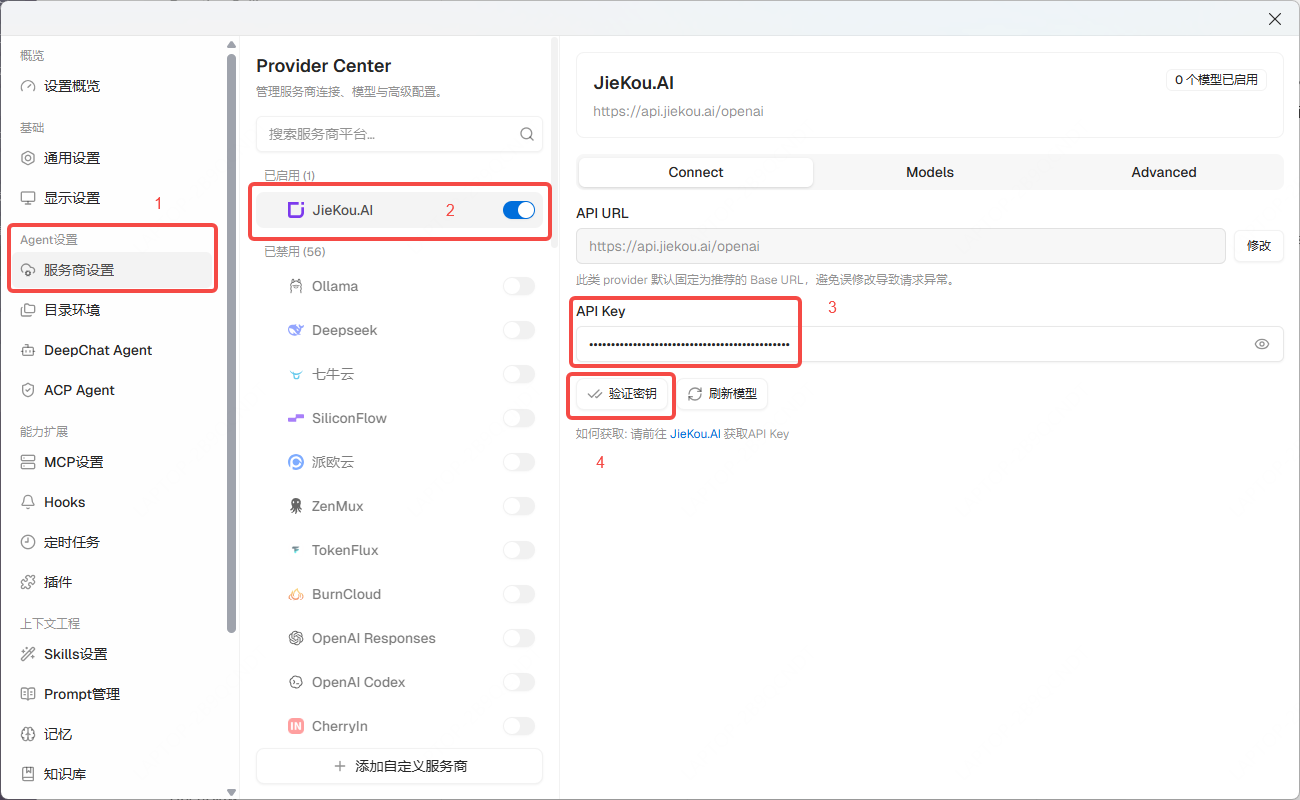Switch to the Advanced tab

[1164, 172]
